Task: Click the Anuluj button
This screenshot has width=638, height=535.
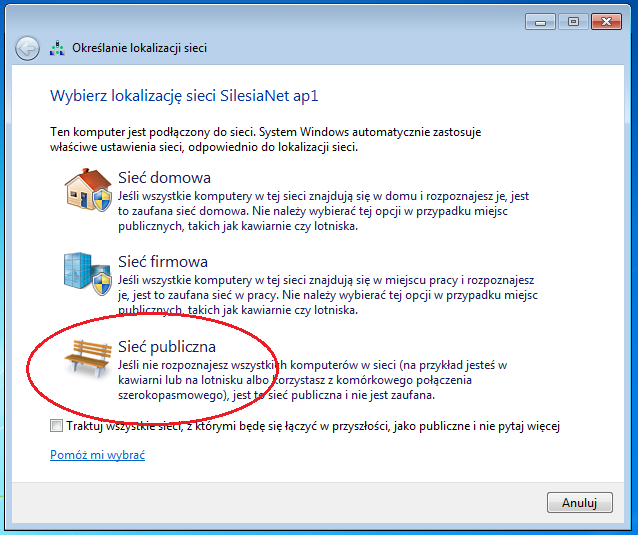Action: point(579,502)
